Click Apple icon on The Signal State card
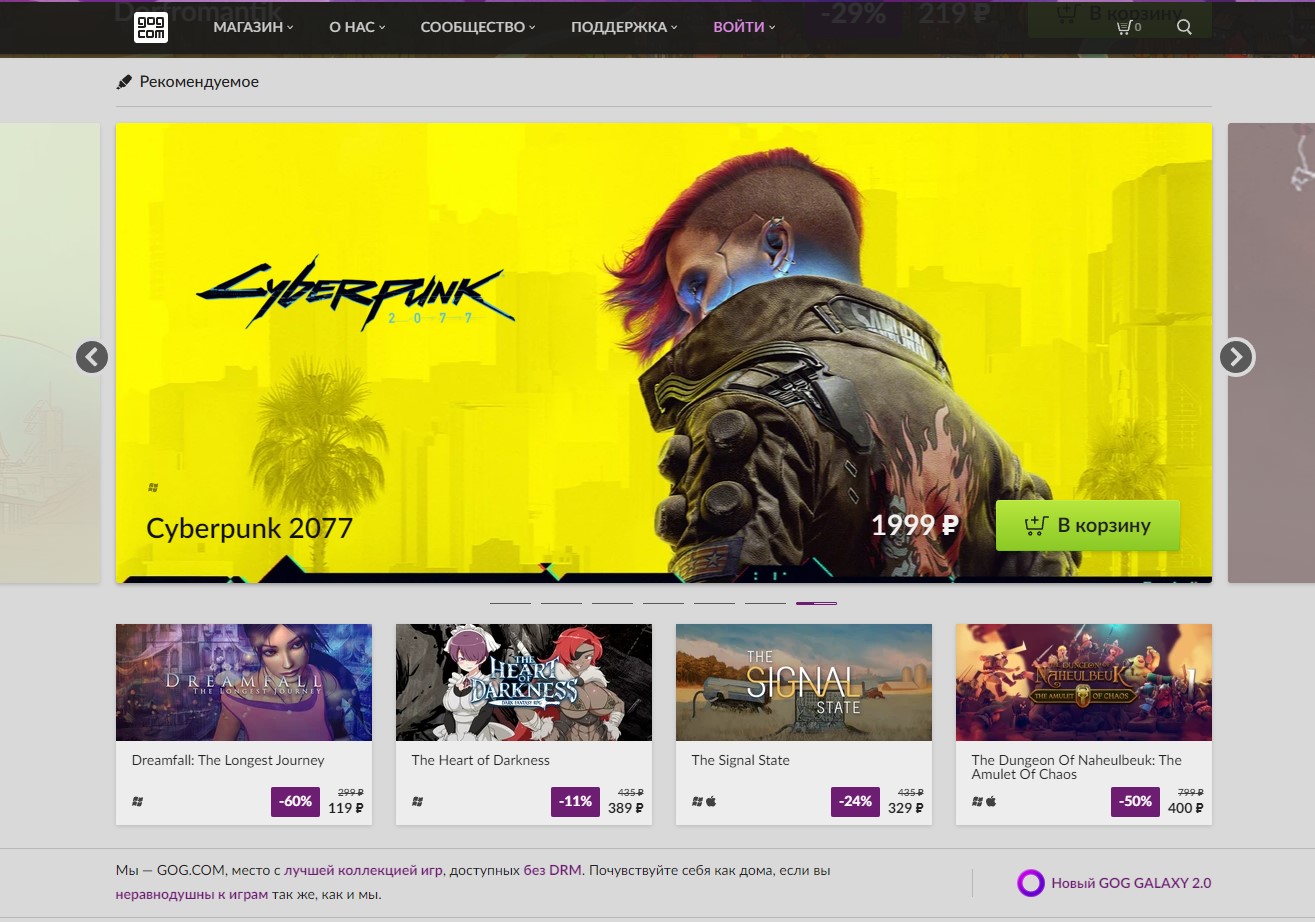This screenshot has width=1315, height=922. [712, 801]
